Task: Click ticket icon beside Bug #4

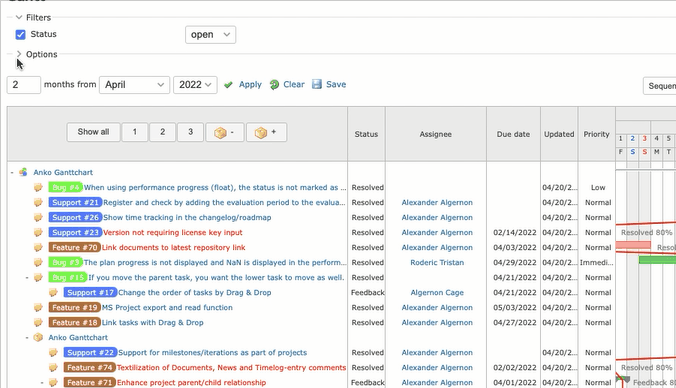Action: [x=38, y=188]
